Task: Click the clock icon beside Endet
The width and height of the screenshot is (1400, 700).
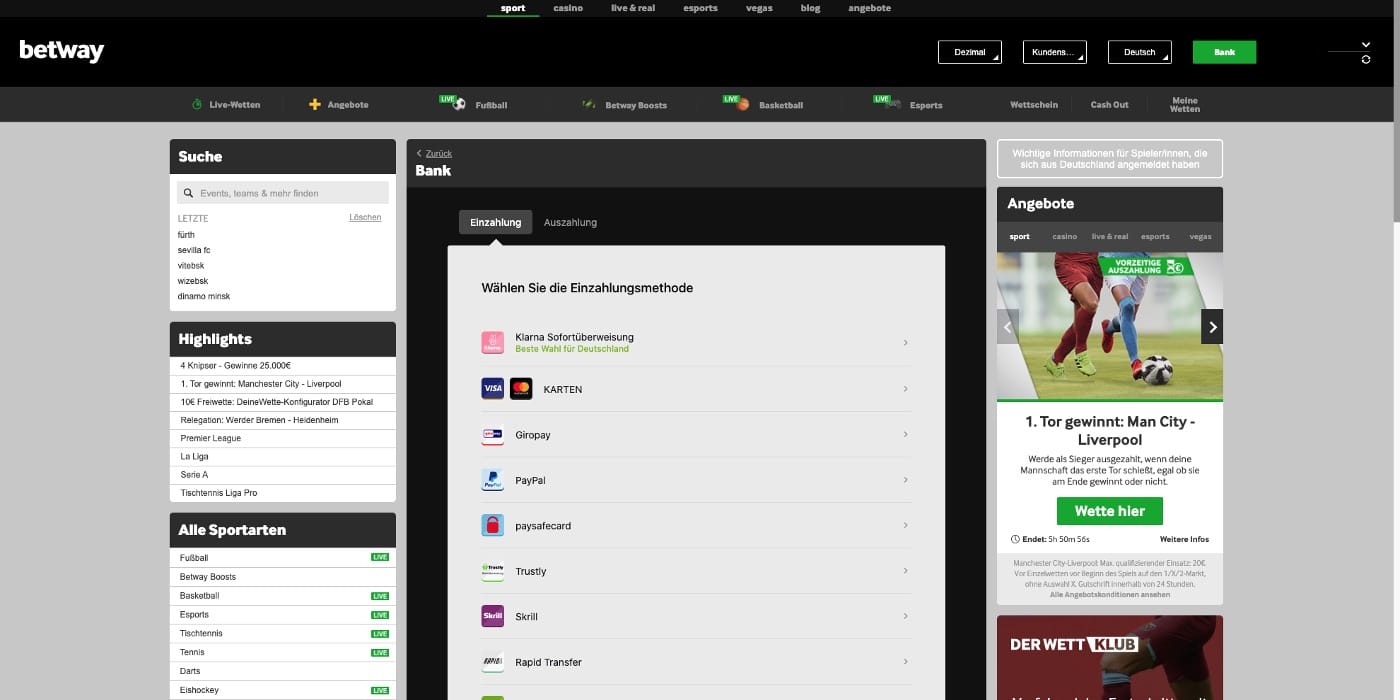Action: click(1015, 539)
